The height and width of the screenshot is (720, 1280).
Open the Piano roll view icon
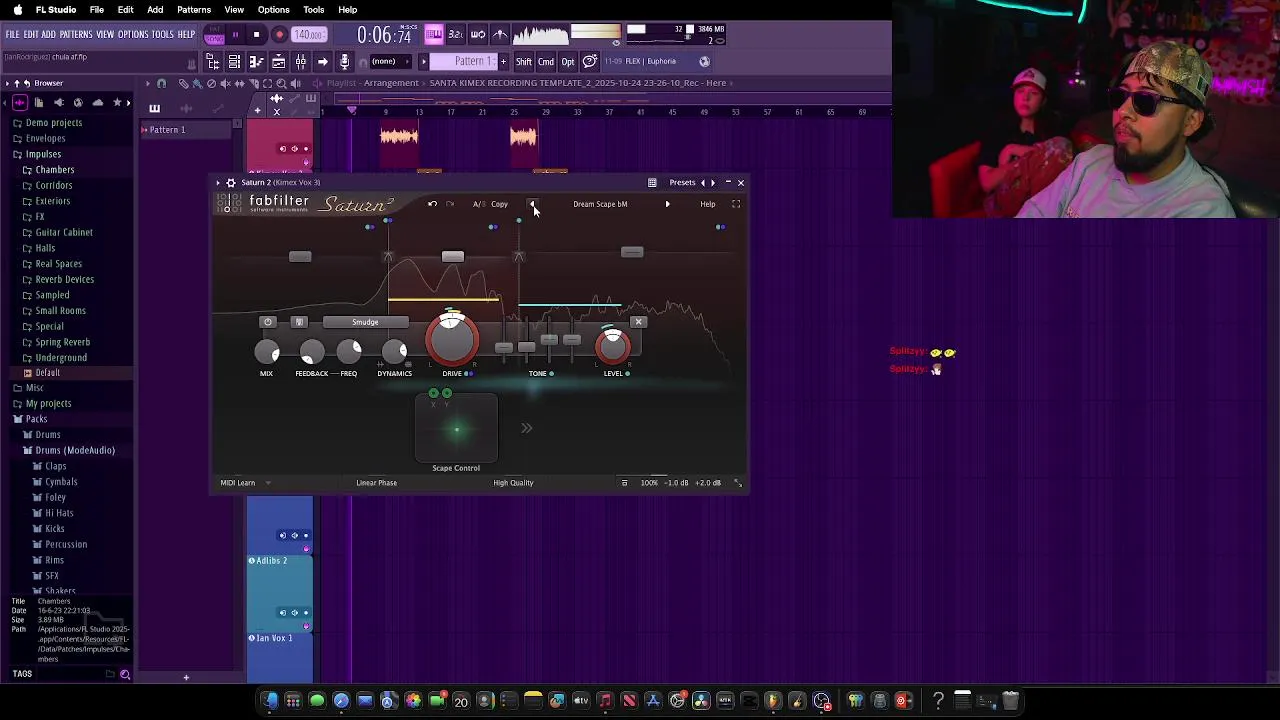tap(256, 62)
